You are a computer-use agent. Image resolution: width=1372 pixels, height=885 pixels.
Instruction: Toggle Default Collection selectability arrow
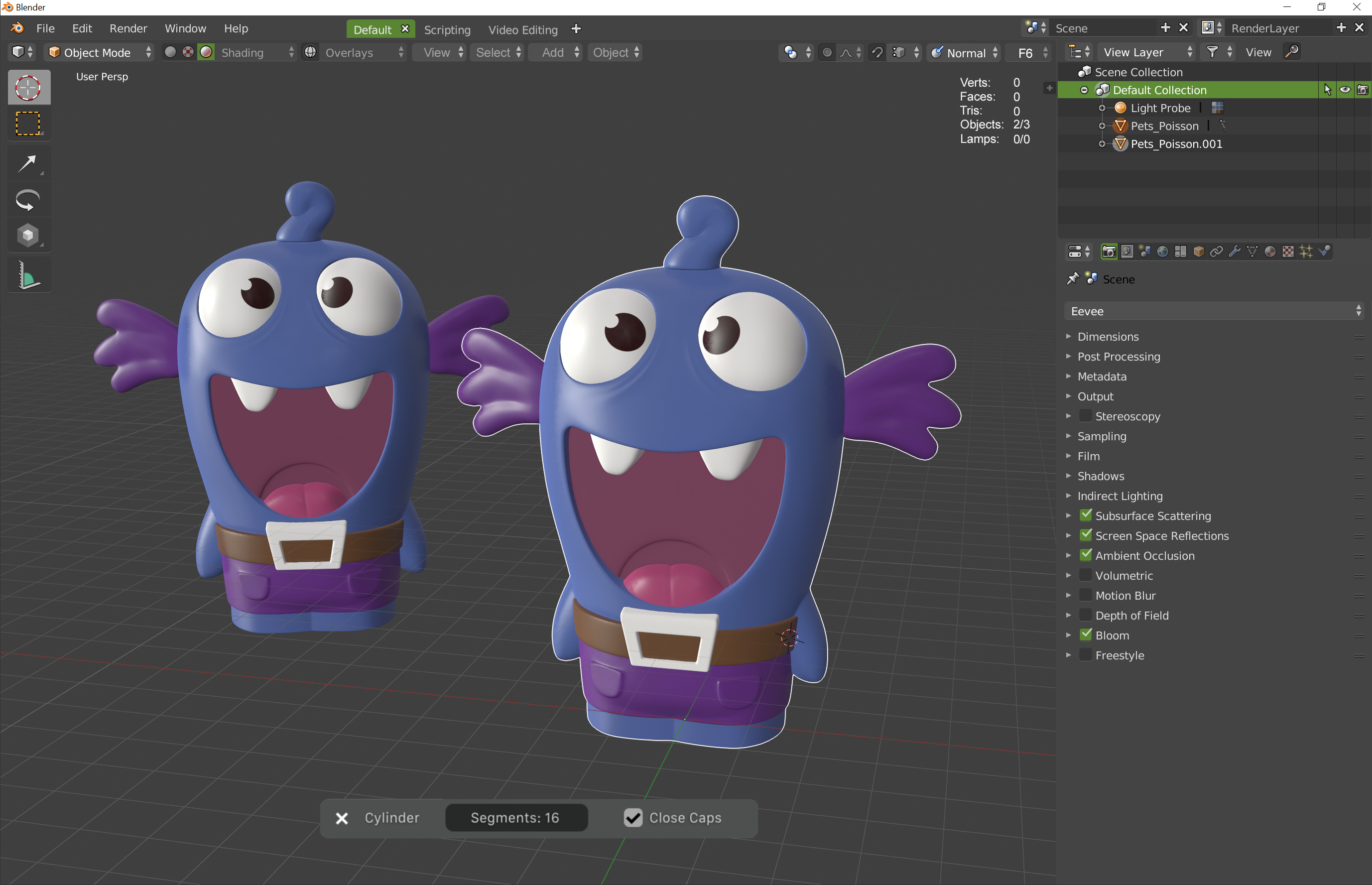pos(1327,90)
